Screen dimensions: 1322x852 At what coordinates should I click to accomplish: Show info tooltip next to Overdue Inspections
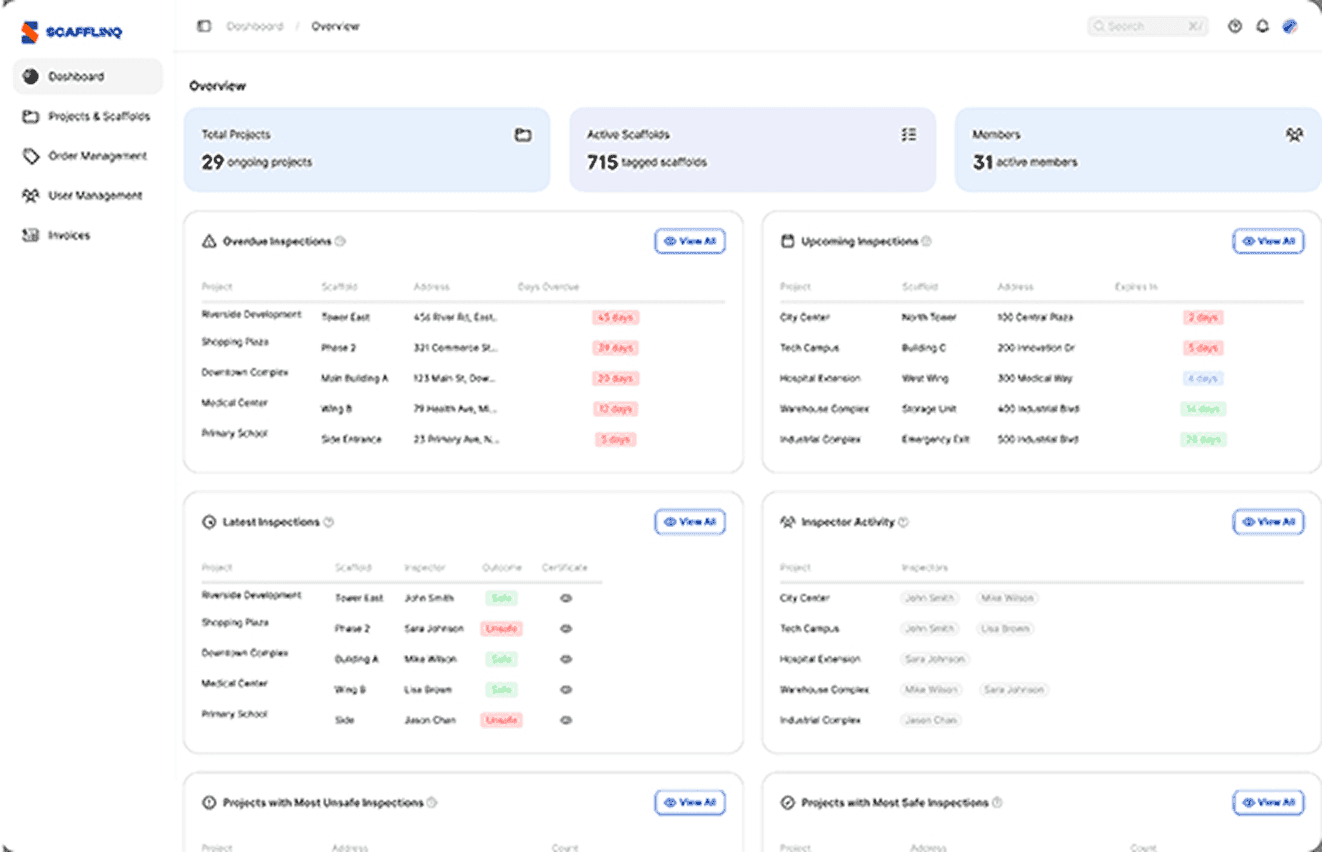pos(340,241)
